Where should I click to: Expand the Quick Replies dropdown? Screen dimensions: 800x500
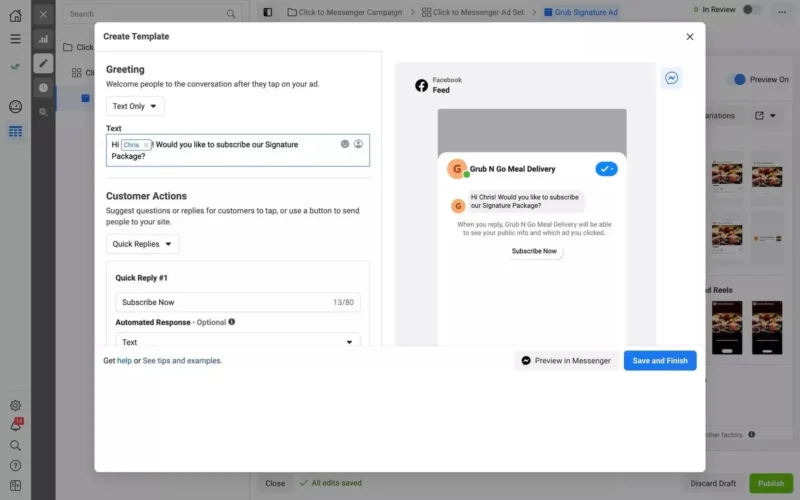pos(142,243)
